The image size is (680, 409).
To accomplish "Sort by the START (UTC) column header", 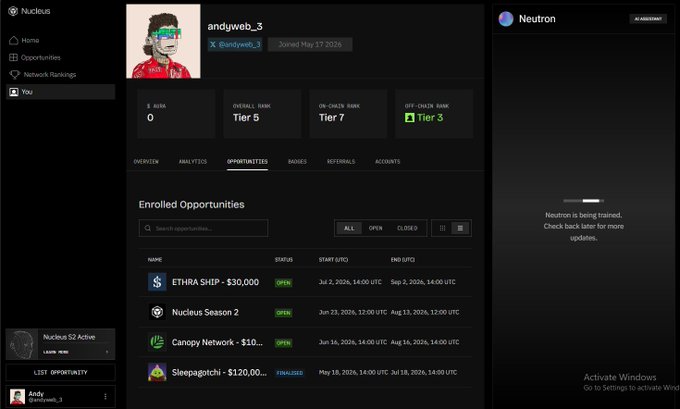I will [333, 259].
